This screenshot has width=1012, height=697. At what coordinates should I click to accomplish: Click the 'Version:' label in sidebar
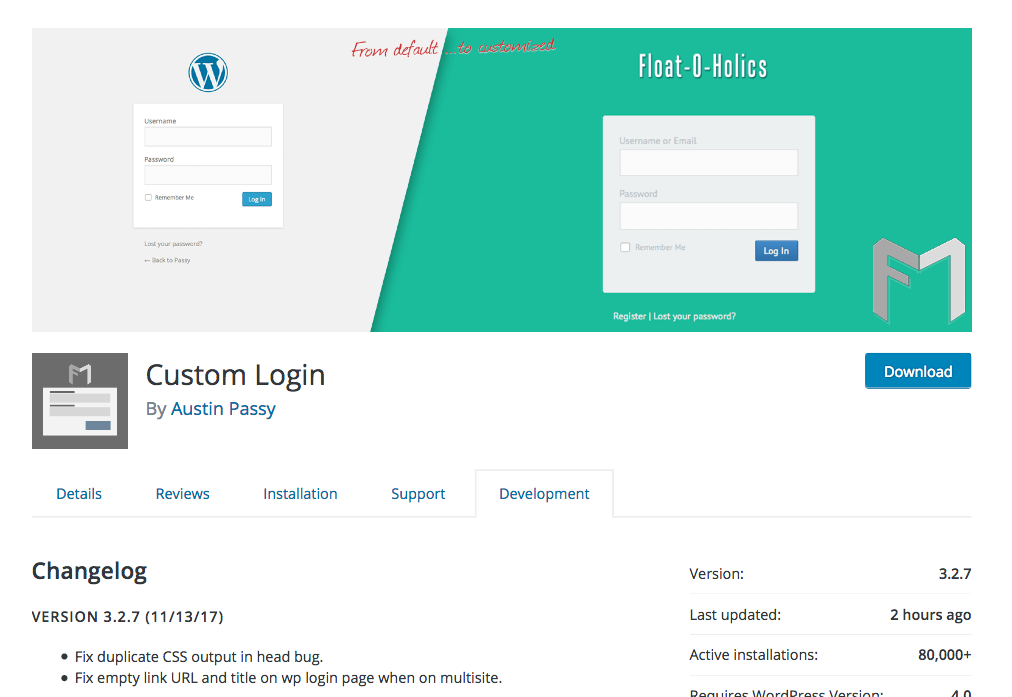click(716, 574)
